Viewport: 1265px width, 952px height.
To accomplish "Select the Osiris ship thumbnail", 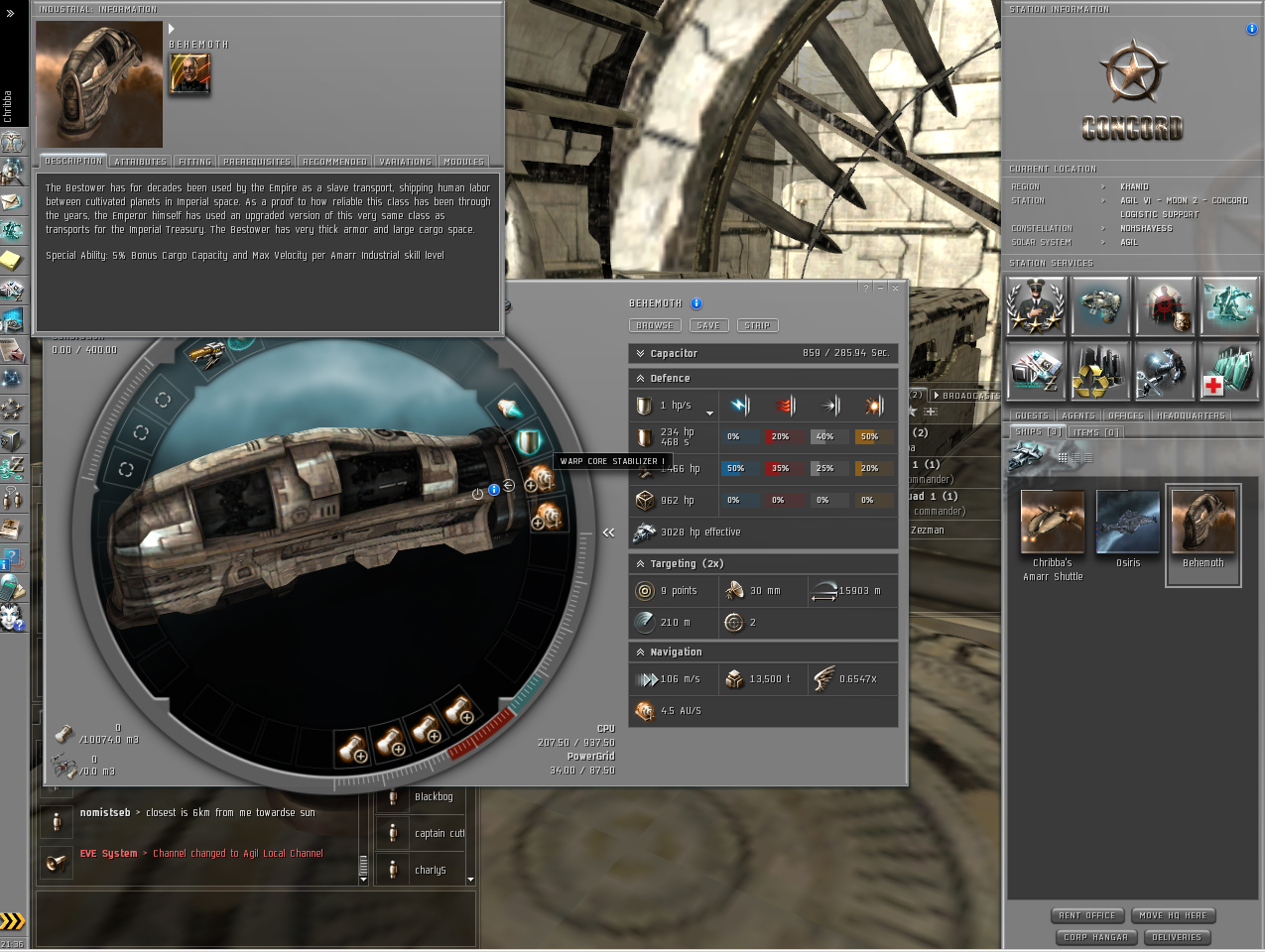I will (1128, 522).
